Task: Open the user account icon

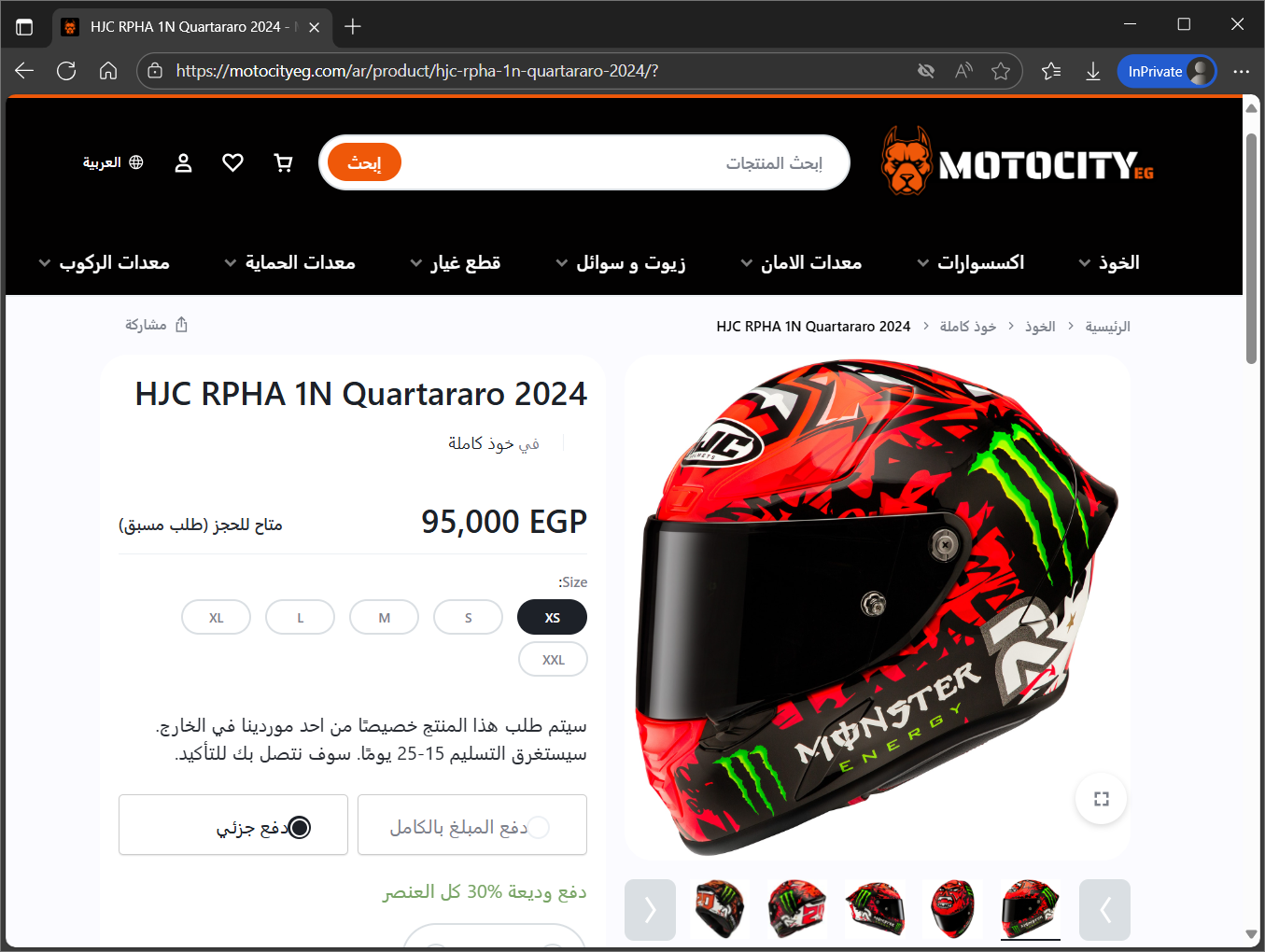Action: point(183,163)
